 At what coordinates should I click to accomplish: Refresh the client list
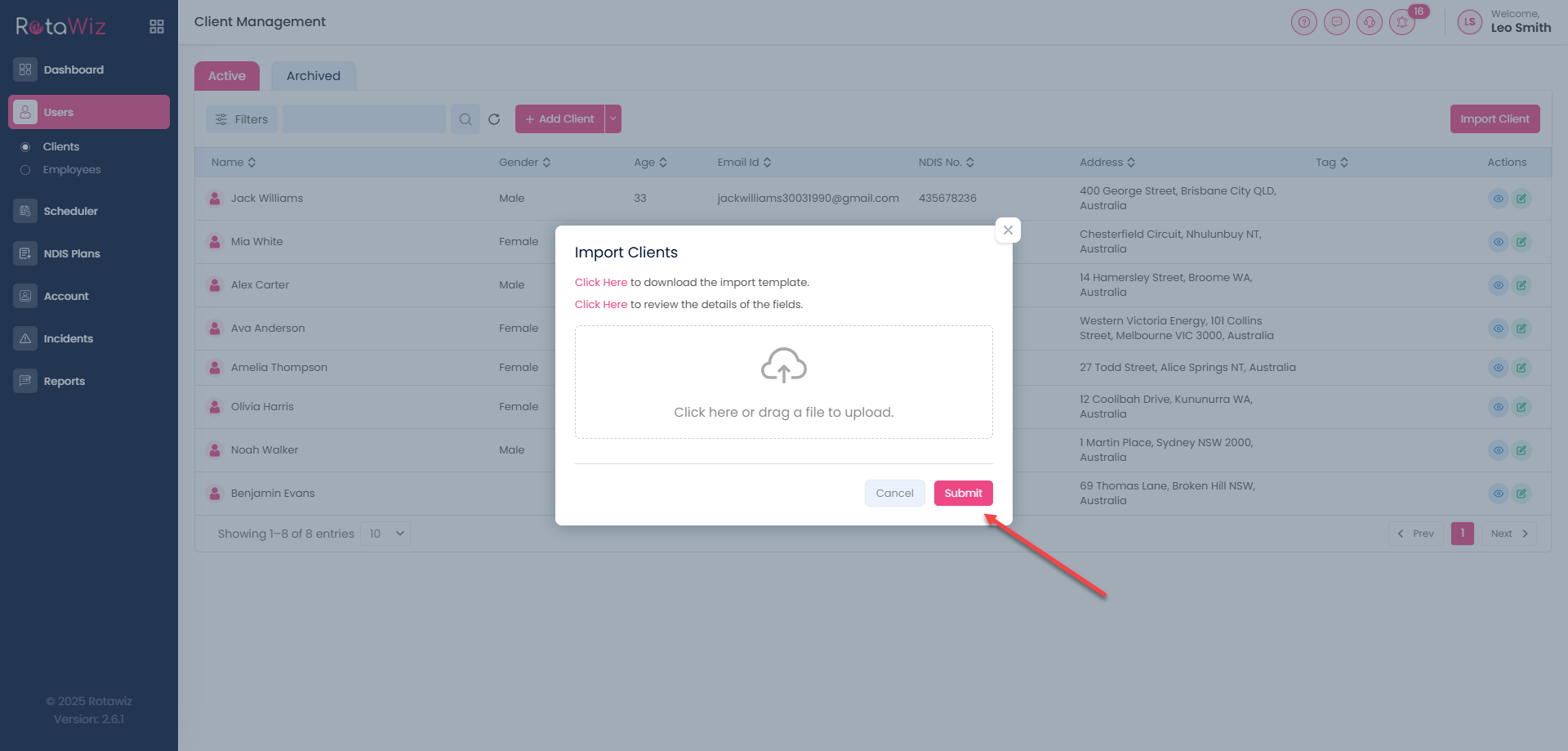(x=494, y=119)
